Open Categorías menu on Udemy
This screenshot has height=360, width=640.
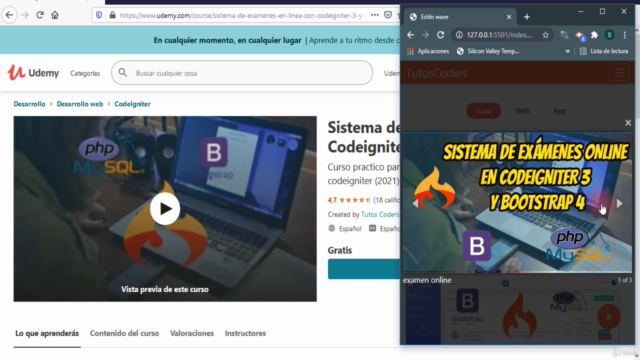85,73
